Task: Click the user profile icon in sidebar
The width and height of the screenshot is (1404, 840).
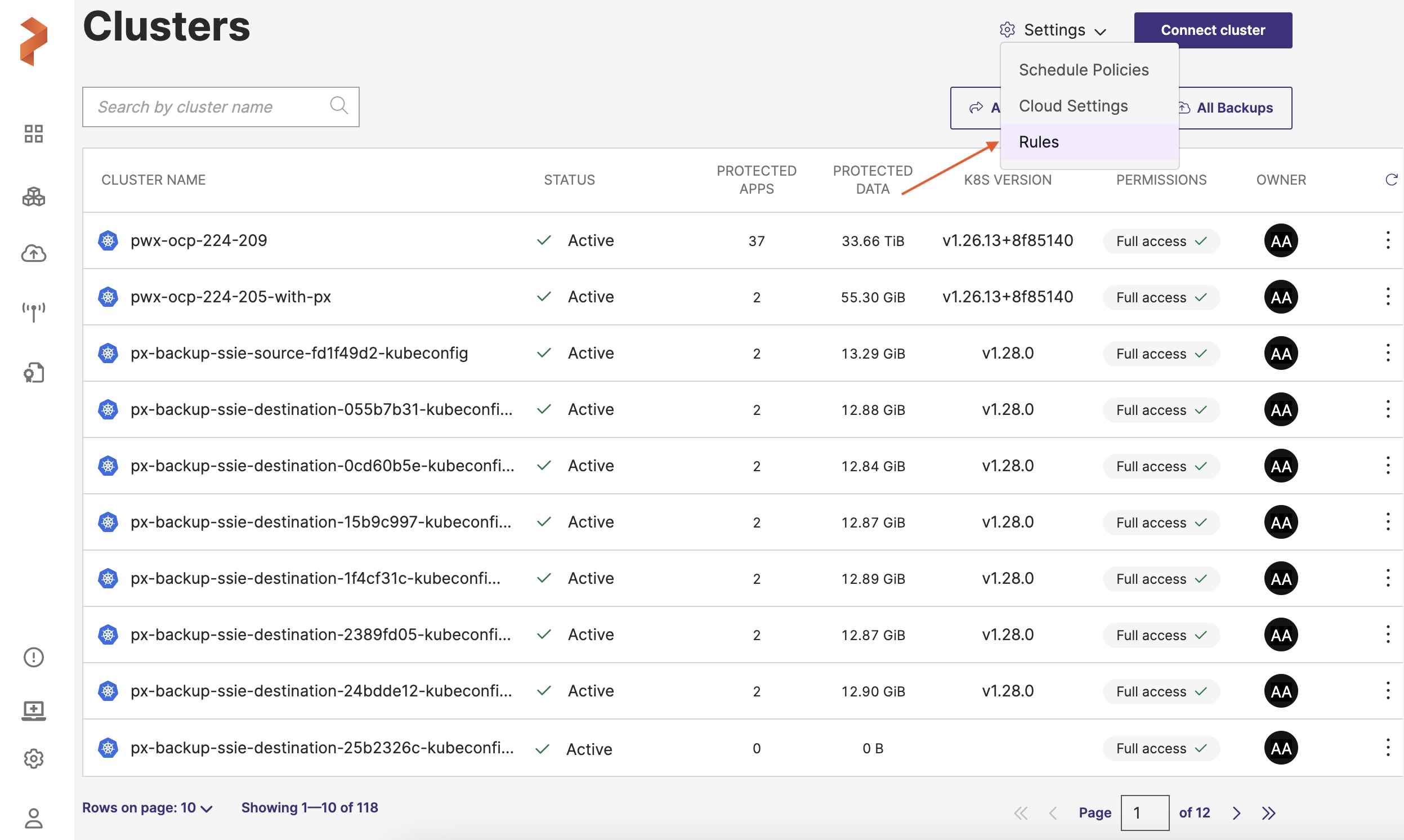Action: (33, 818)
